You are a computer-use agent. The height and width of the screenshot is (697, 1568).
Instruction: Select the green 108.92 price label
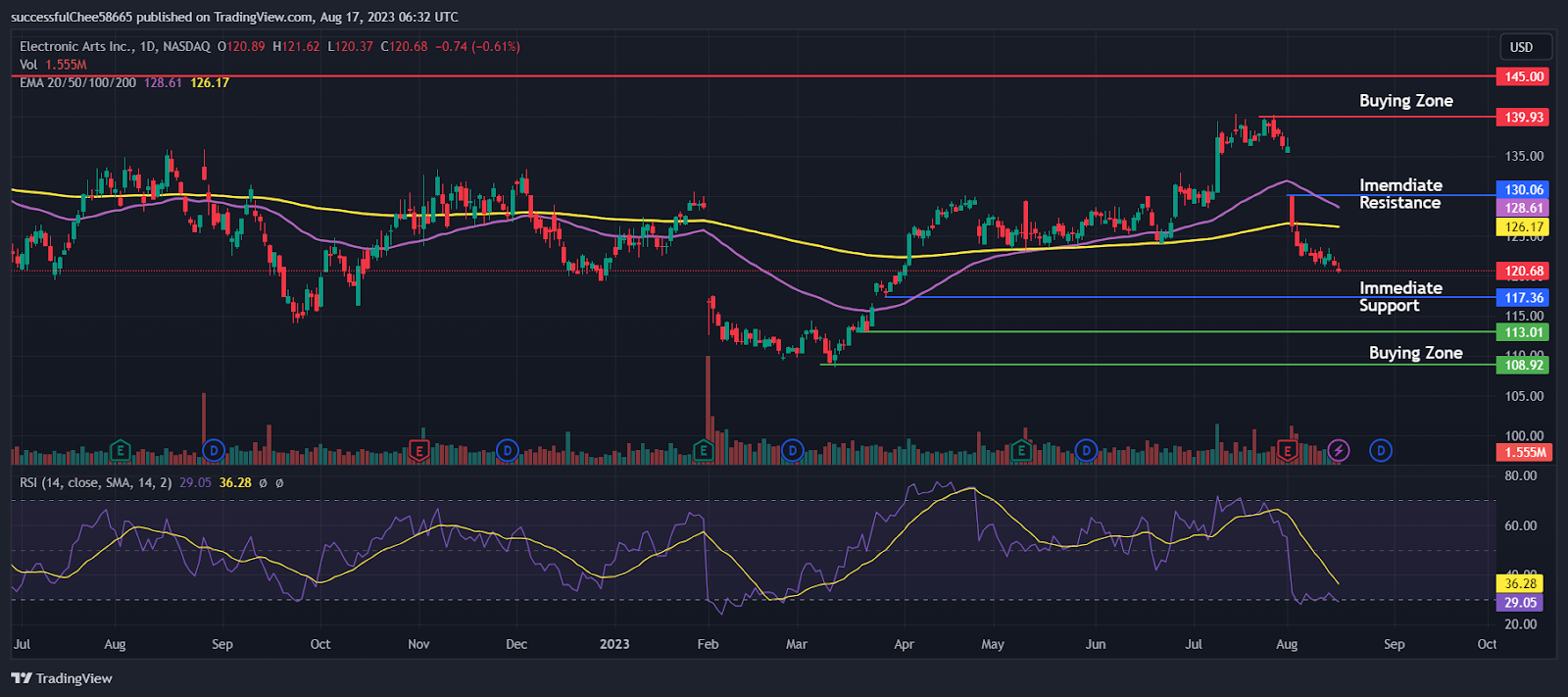tap(1524, 365)
